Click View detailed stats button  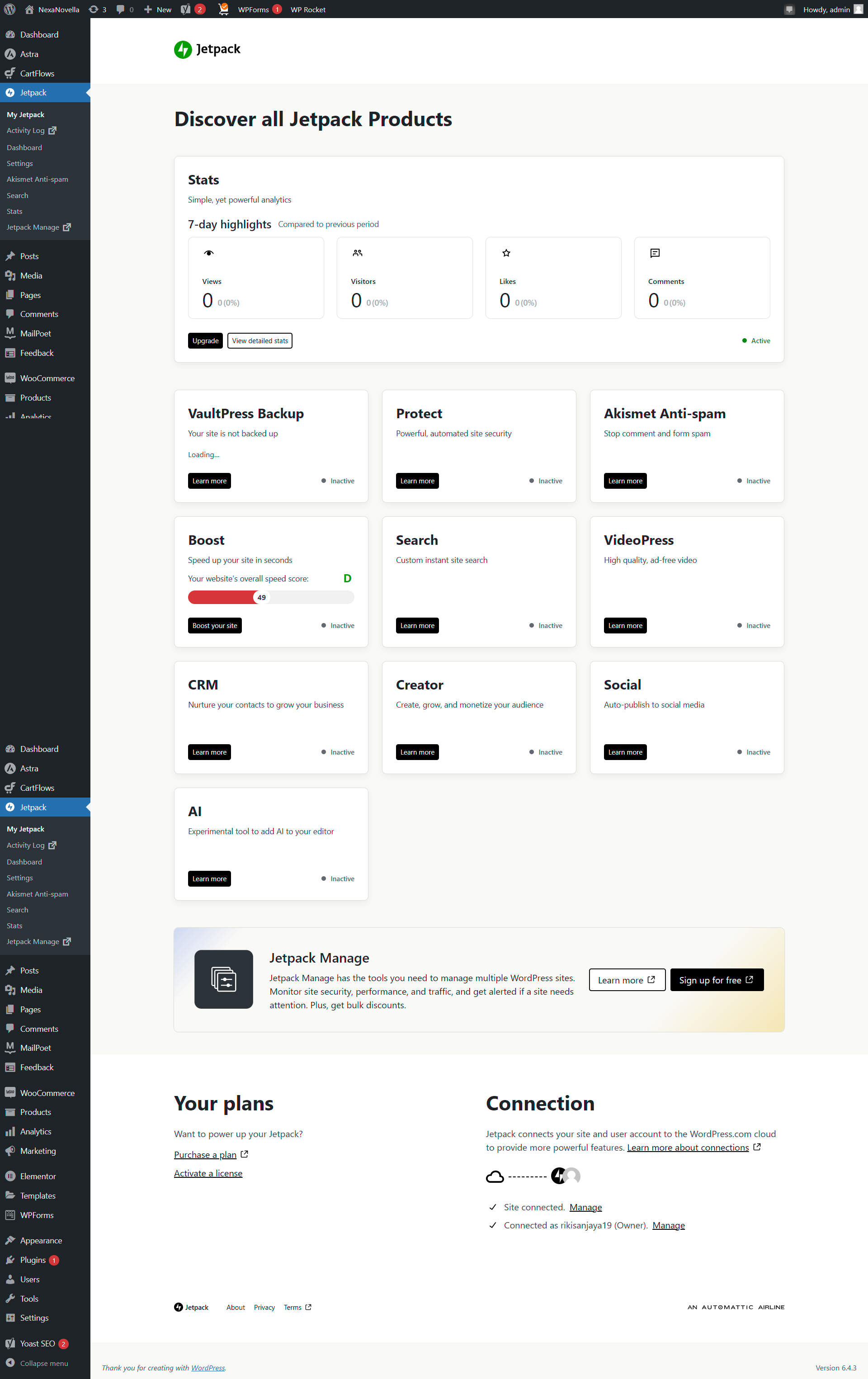click(260, 341)
